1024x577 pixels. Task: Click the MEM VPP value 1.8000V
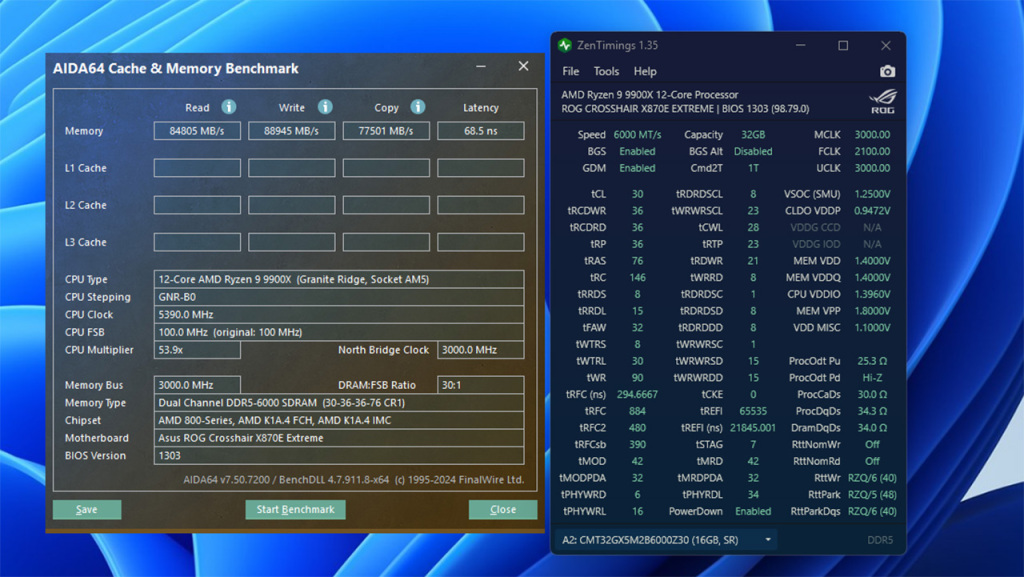[872, 311]
